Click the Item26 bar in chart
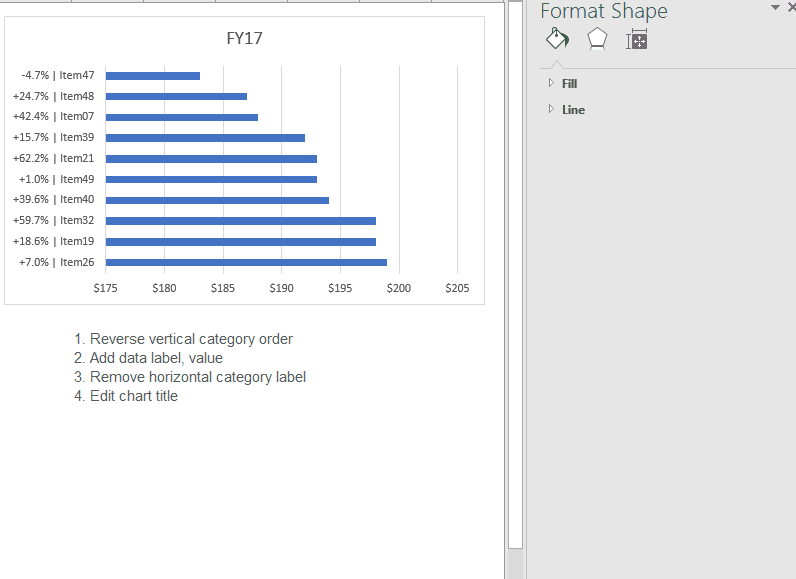Viewport: 796px width, 579px height. 245,262
